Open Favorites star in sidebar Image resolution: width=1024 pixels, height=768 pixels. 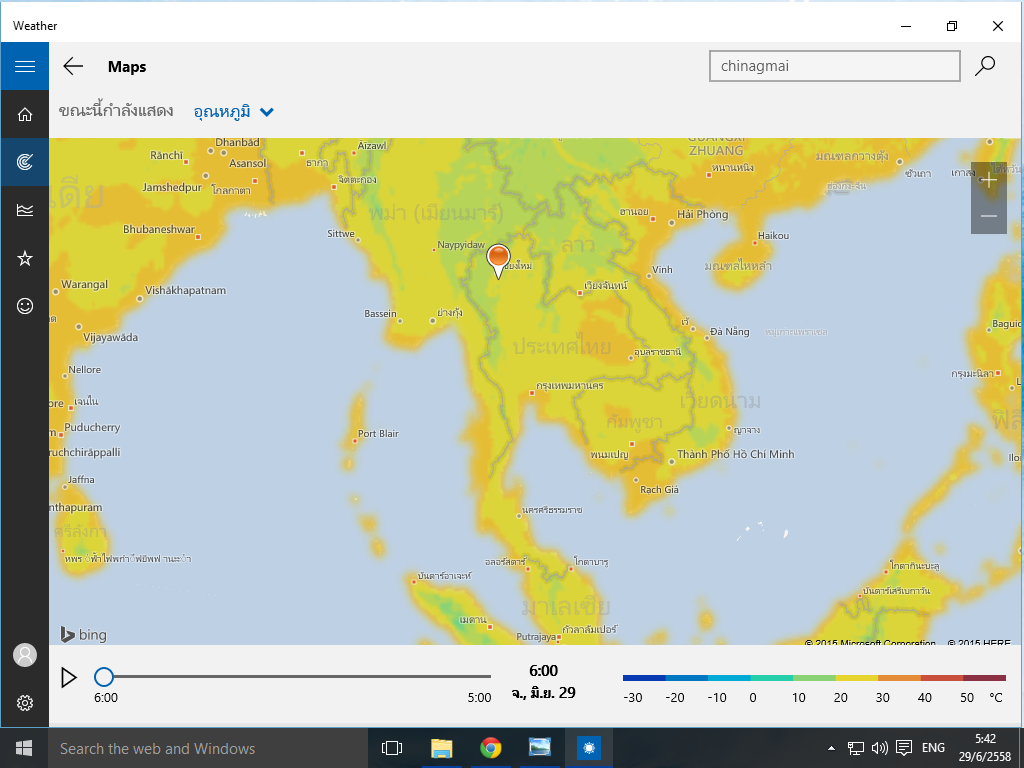coord(25,258)
